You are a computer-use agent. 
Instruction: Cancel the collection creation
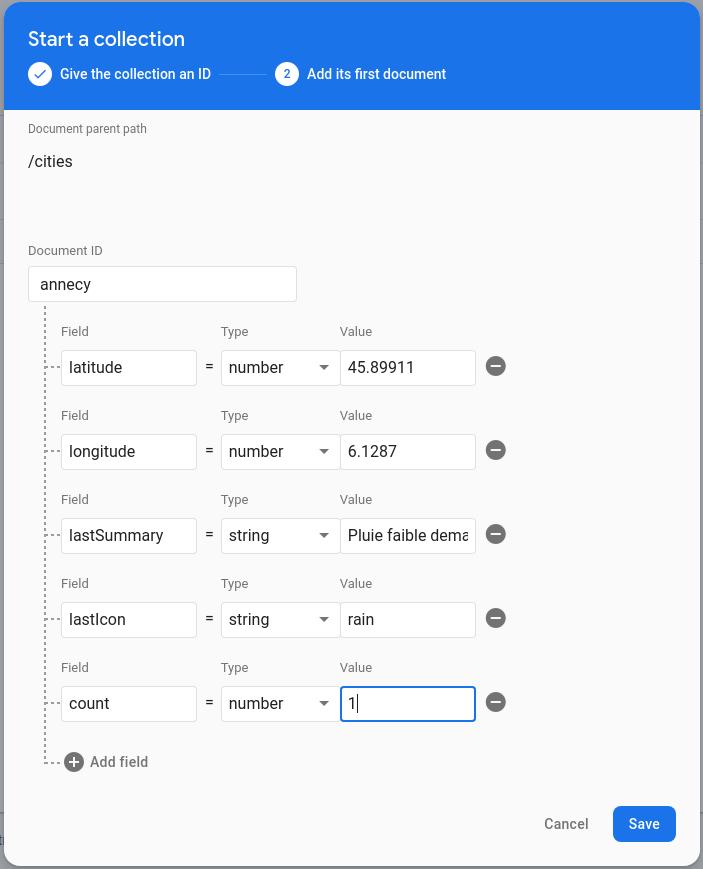click(x=566, y=824)
